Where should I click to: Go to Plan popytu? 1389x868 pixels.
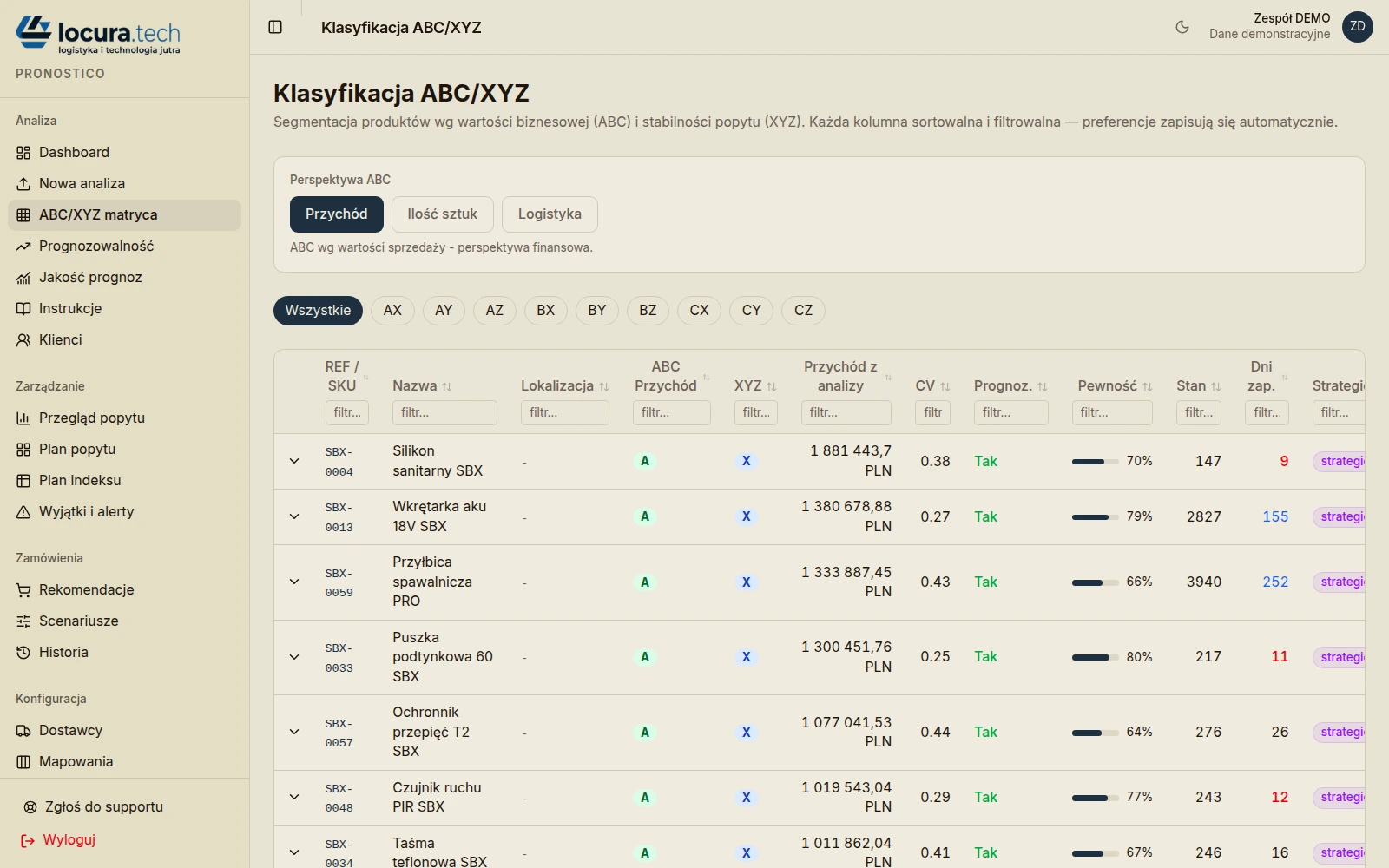coord(124,450)
